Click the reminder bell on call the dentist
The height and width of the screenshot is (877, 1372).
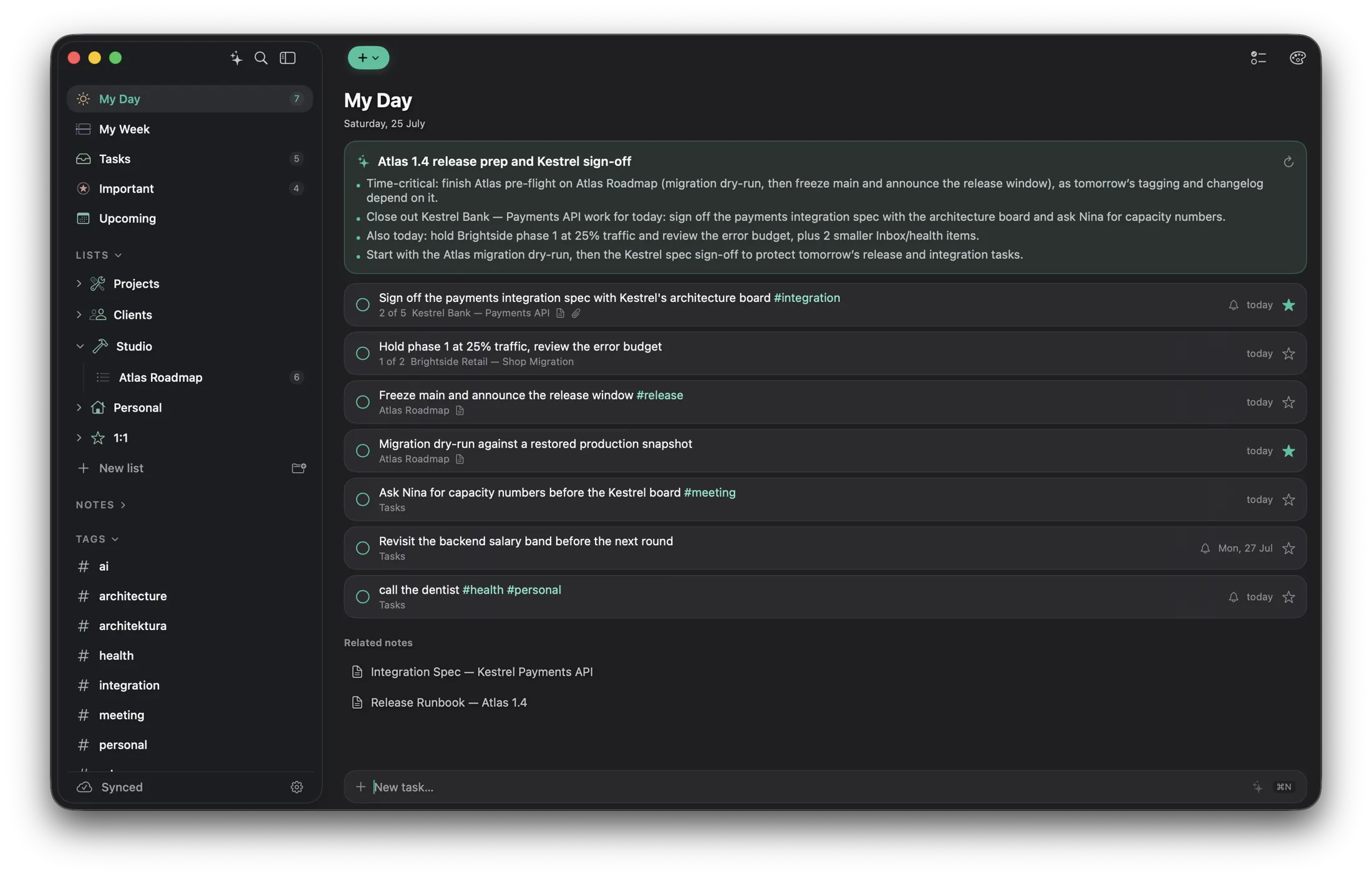click(1233, 597)
